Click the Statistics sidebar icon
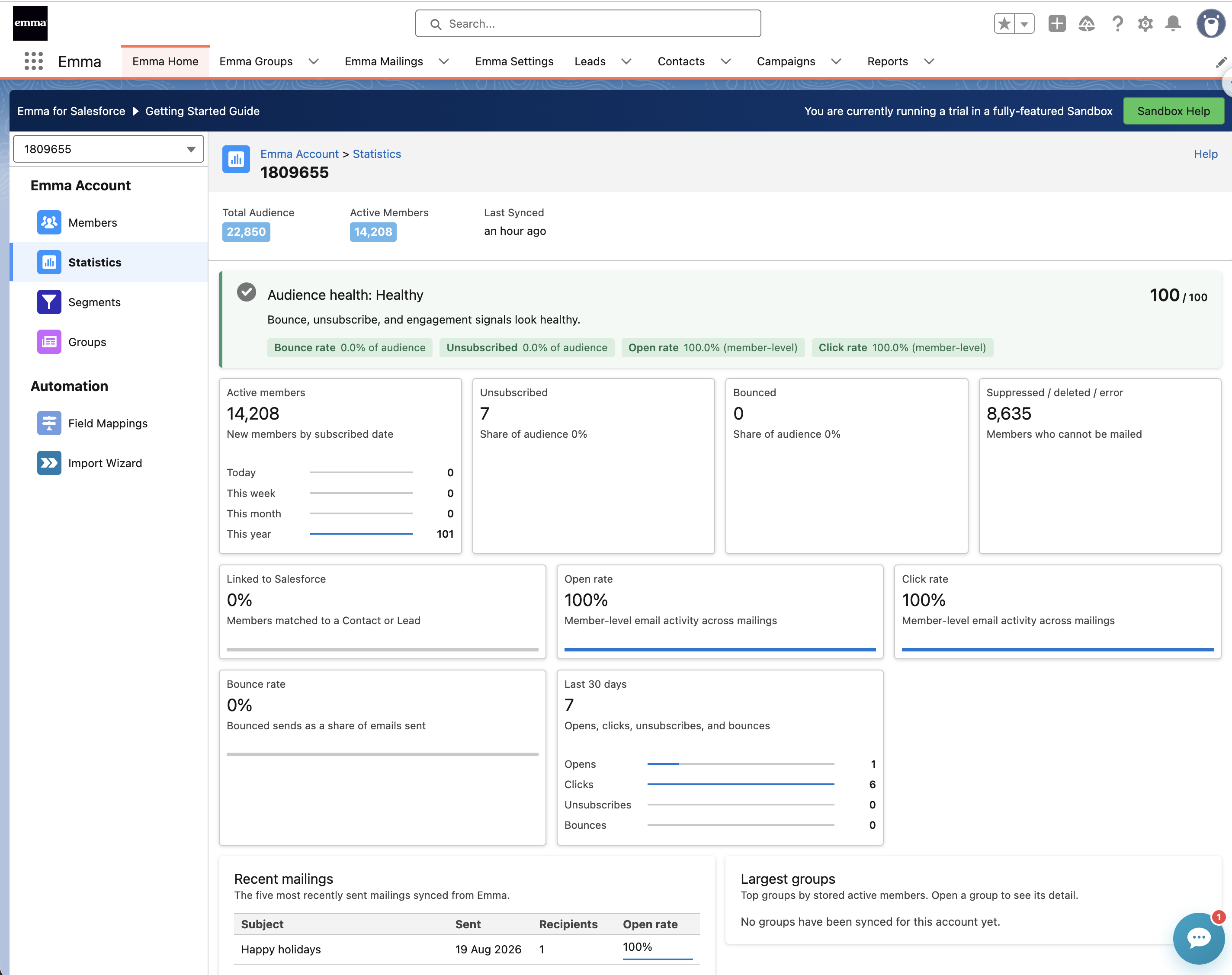1232x975 pixels. 49,262
